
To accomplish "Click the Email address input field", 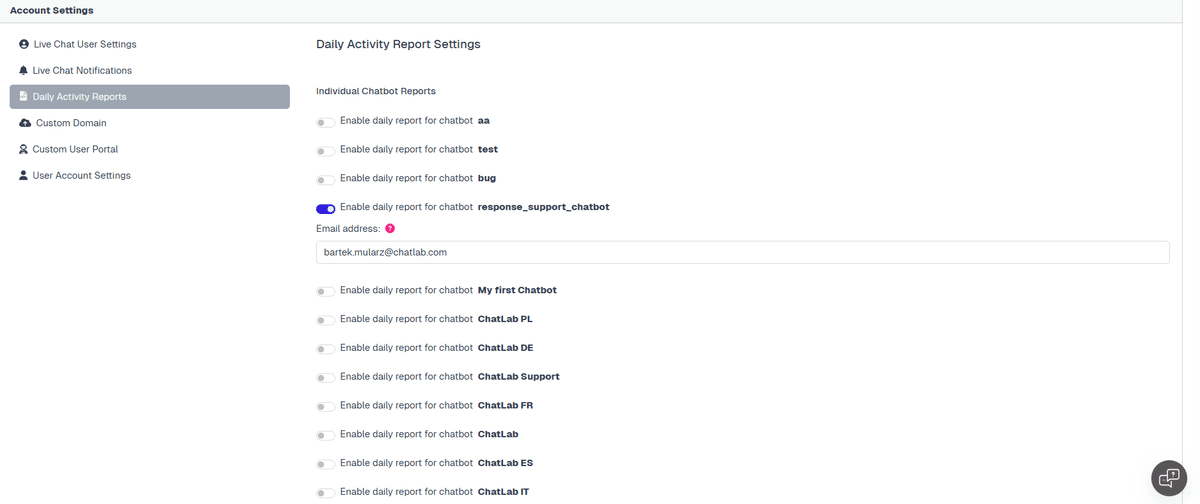I will (x=742, y=253).
